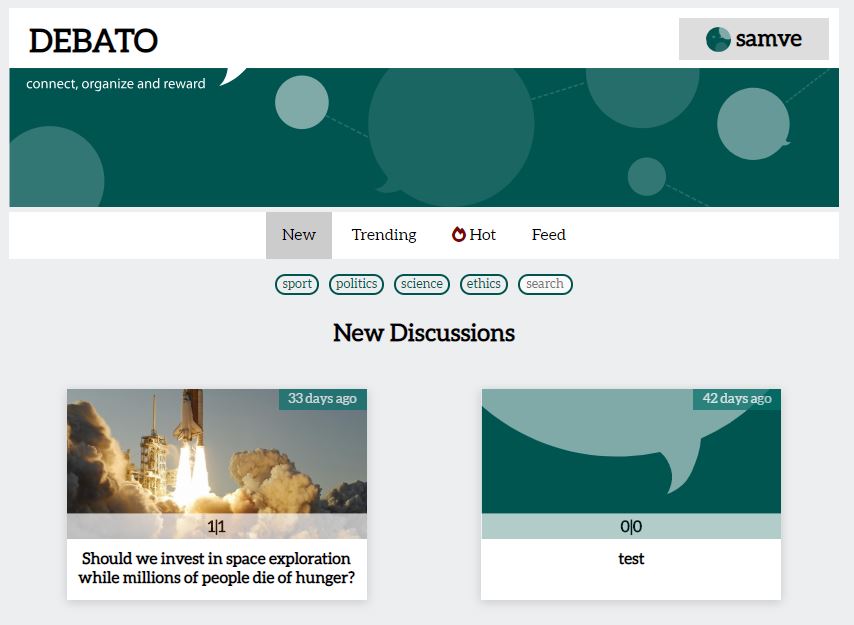854x625 pixels.
Task: Click the samve avatar icon
Action: tap(718, 39)
